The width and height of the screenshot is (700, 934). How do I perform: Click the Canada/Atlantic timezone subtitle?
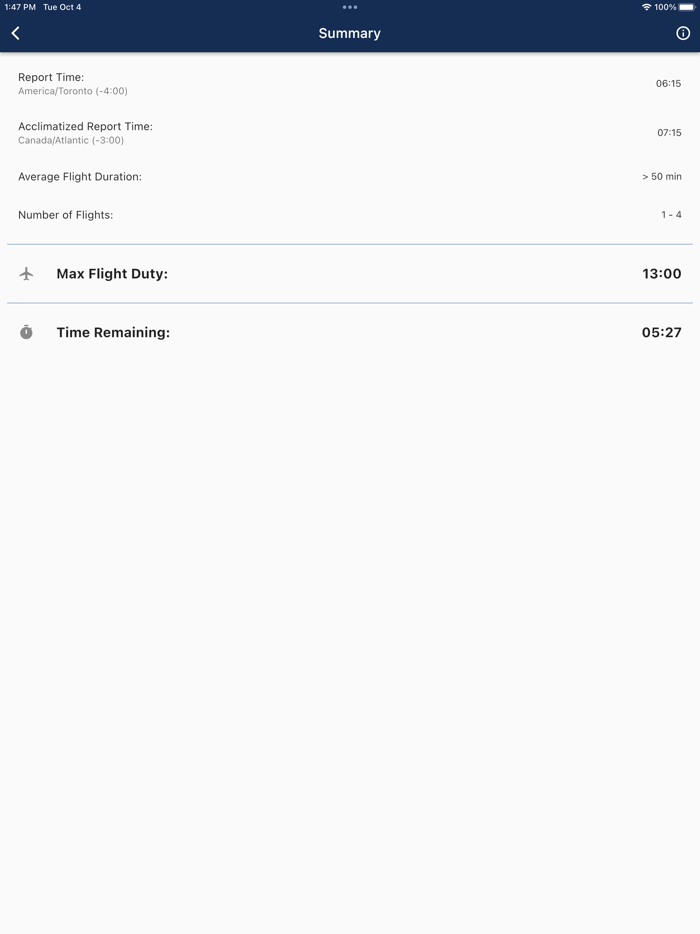(x=71, y=140)
